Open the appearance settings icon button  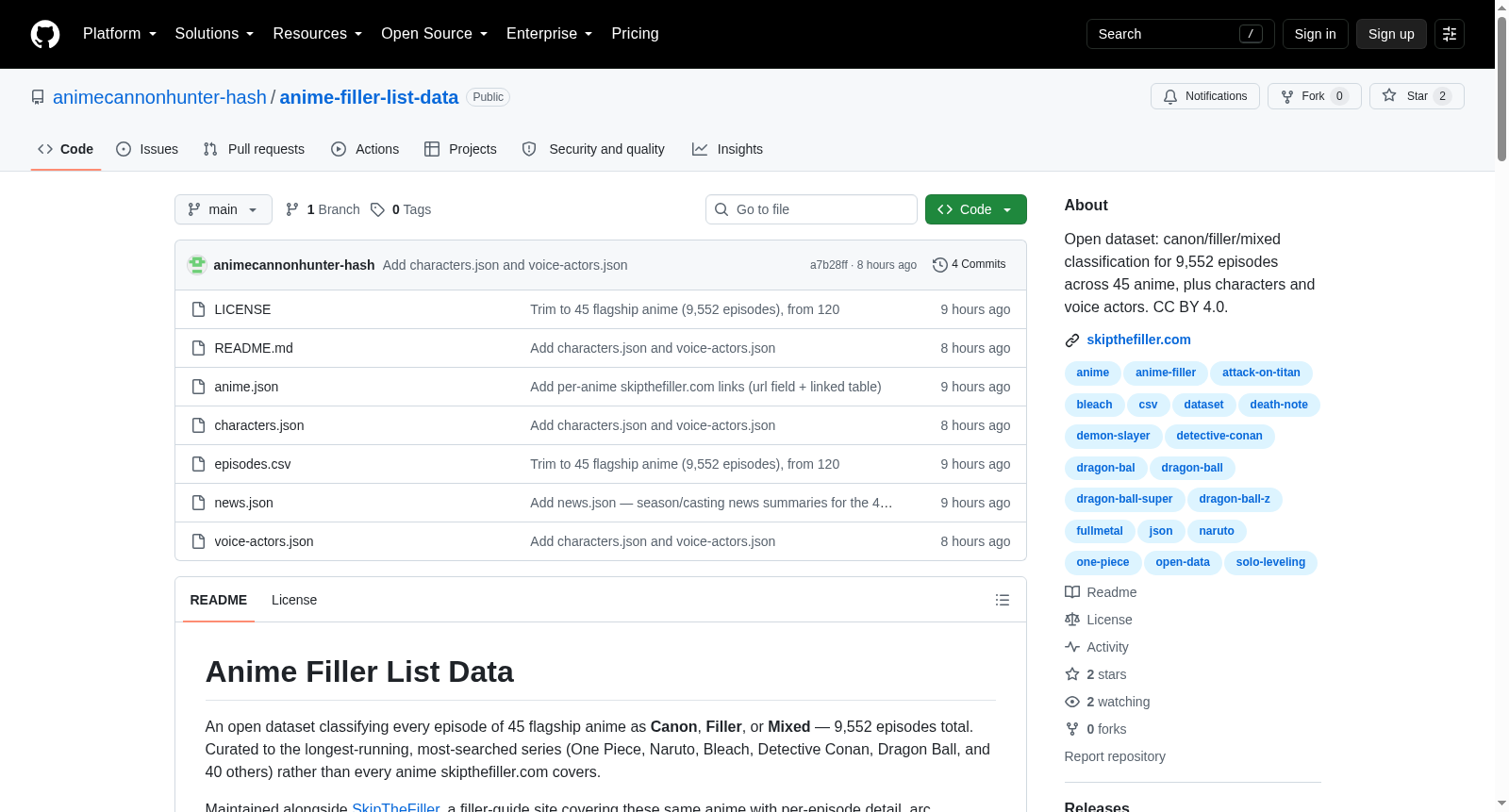1450,34
